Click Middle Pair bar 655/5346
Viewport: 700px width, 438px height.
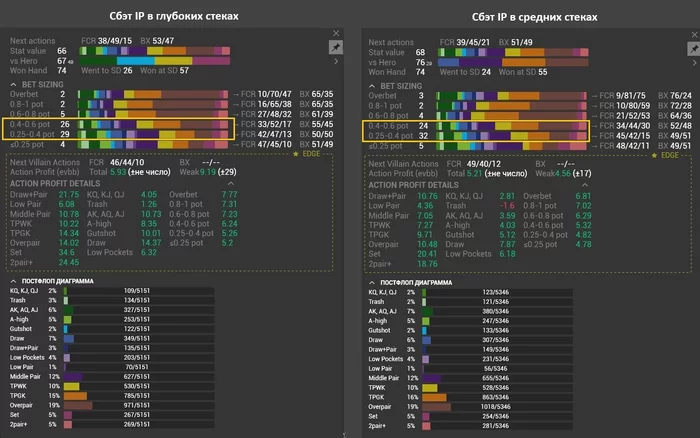point(497,378)
